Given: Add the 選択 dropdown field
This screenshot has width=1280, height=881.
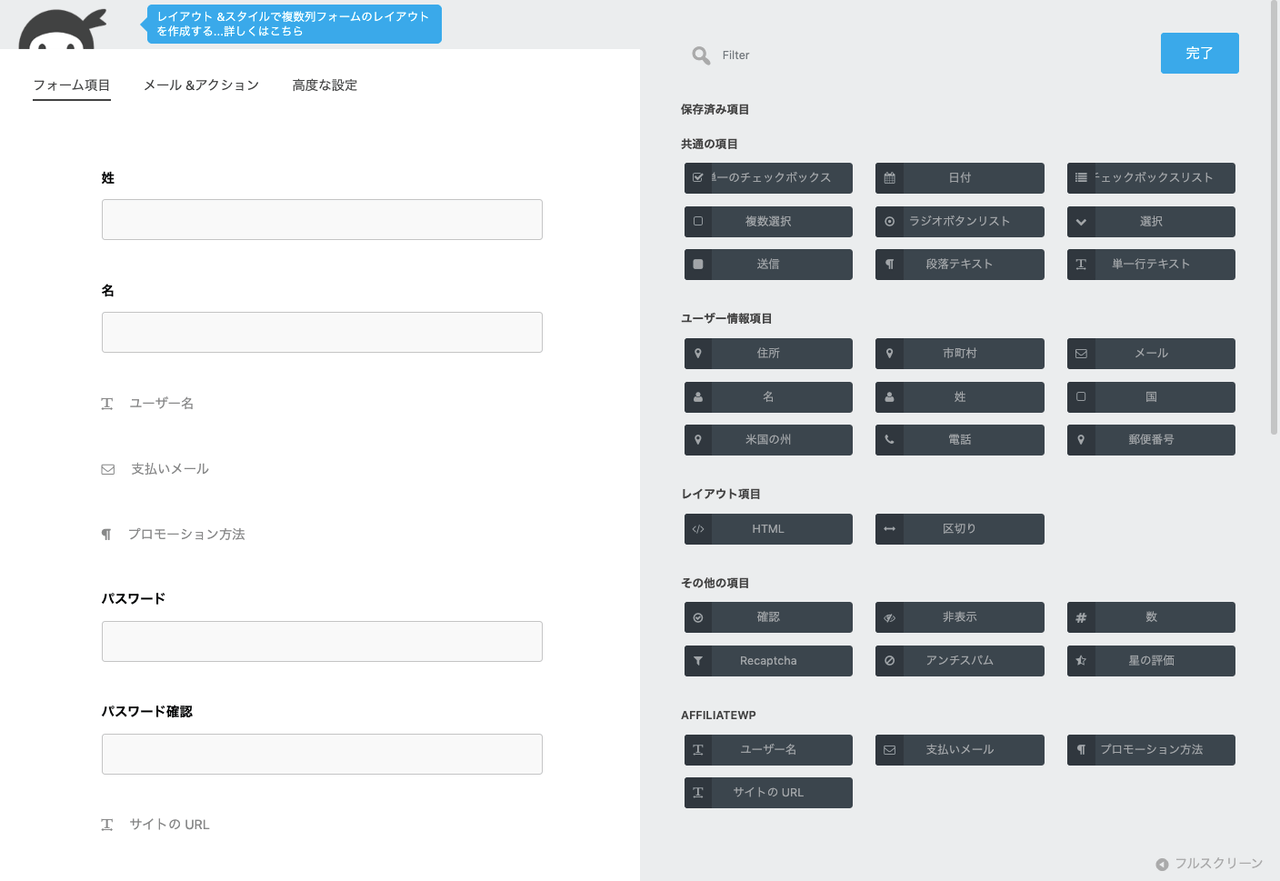Looking at the screenshot, I should point(1151,221).
